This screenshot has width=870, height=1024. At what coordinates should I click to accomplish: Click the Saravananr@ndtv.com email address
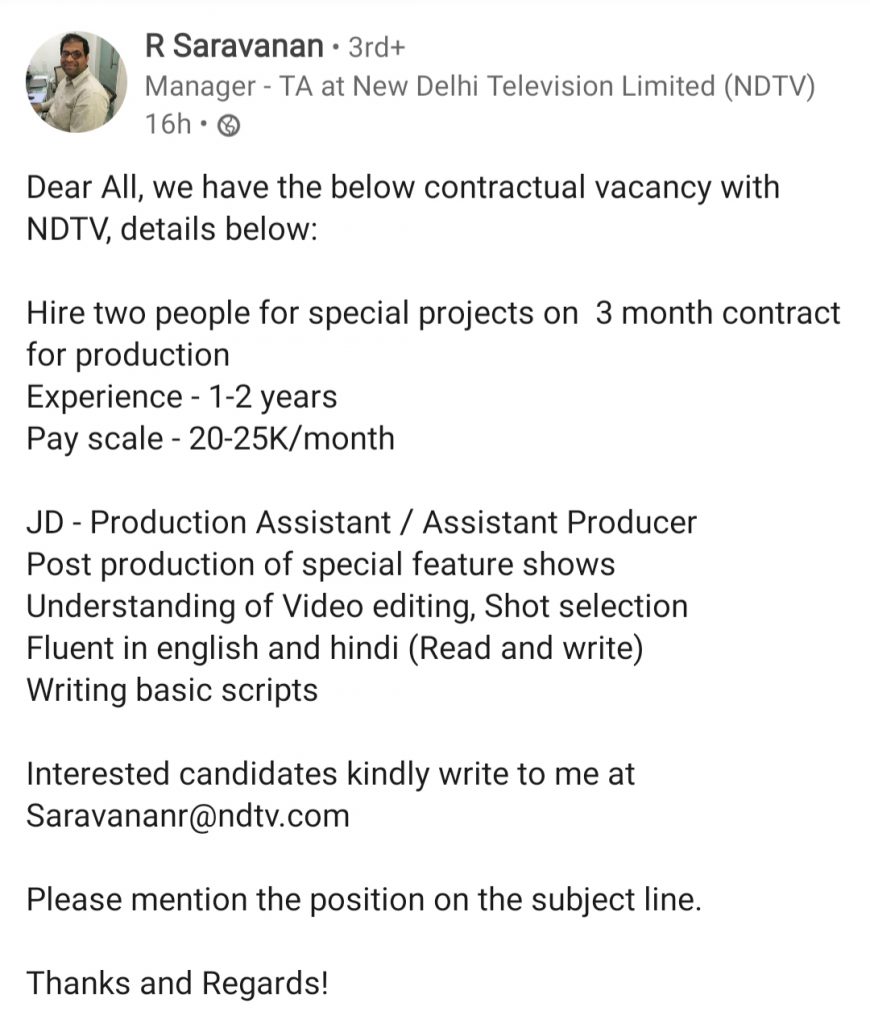click(188, 815)
